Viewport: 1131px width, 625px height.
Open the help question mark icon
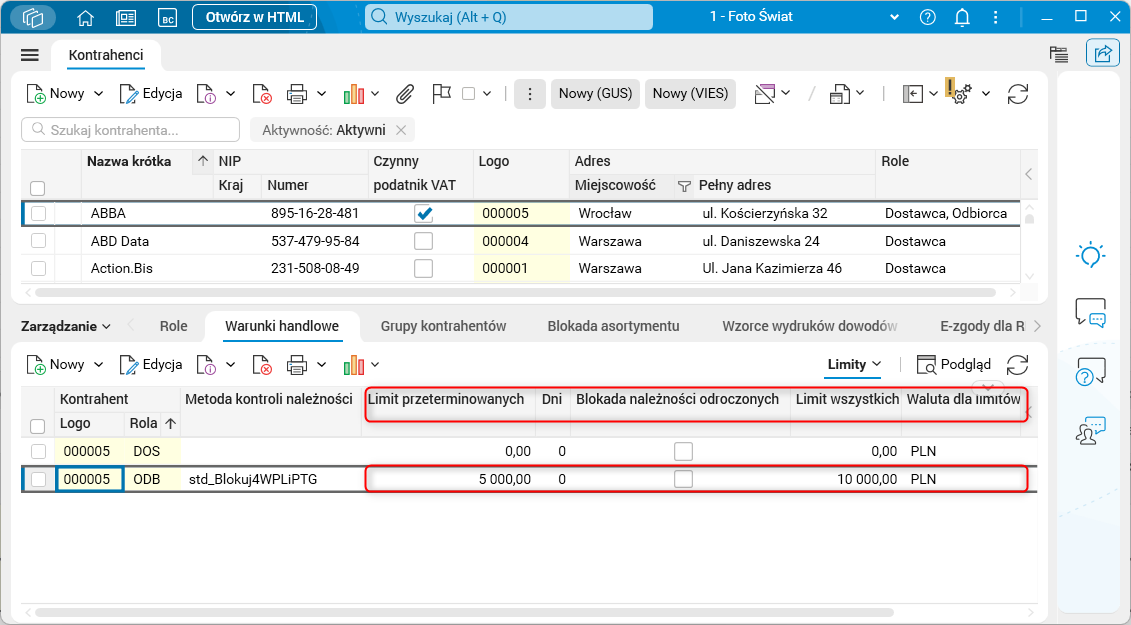928,17
